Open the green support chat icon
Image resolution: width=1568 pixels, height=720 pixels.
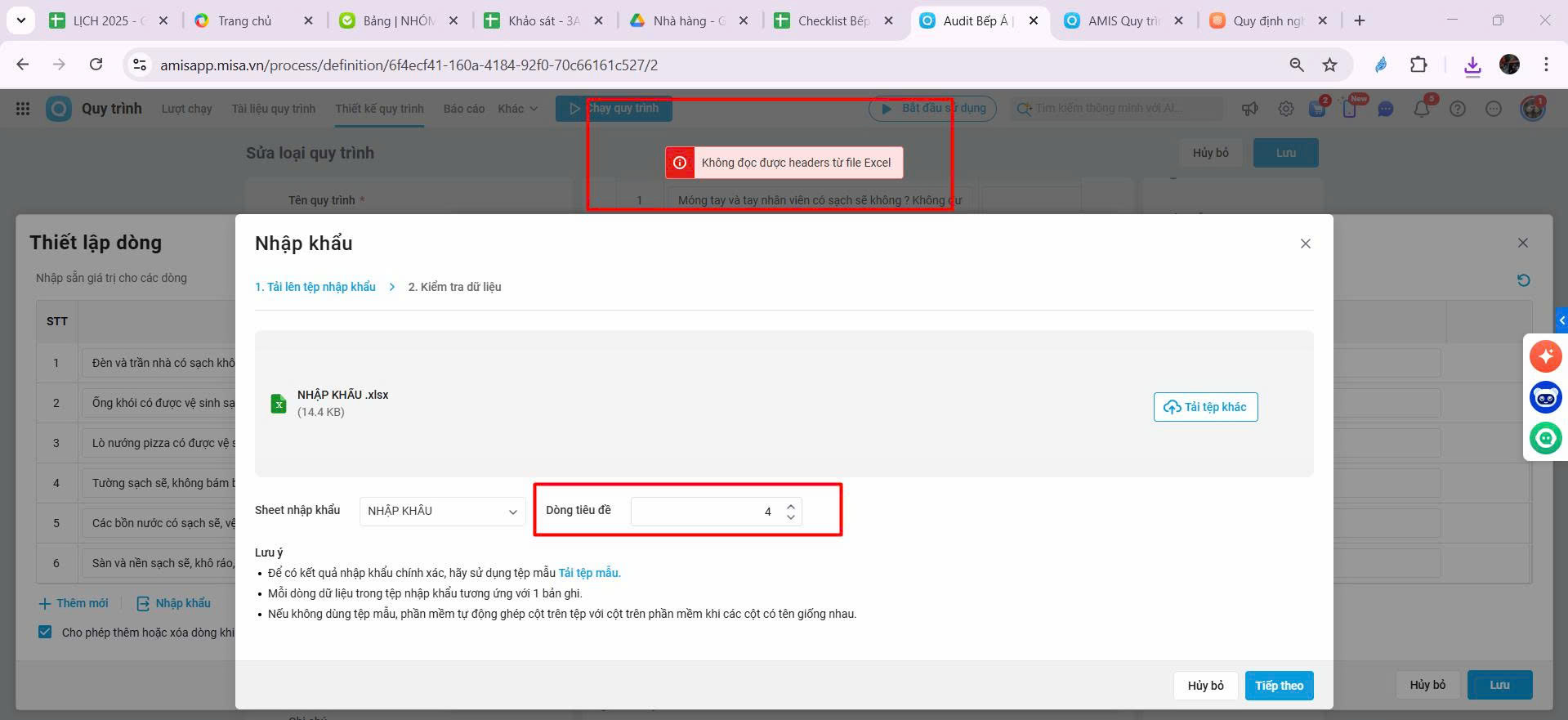(x=1546, y=439)
